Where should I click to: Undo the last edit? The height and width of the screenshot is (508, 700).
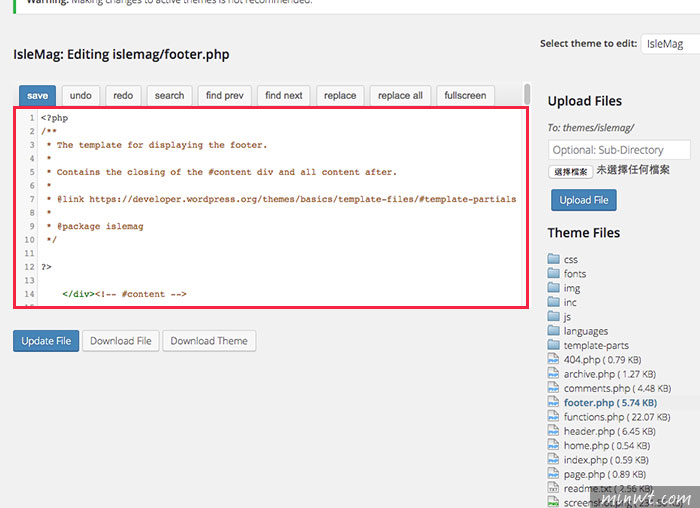point(80,96)
